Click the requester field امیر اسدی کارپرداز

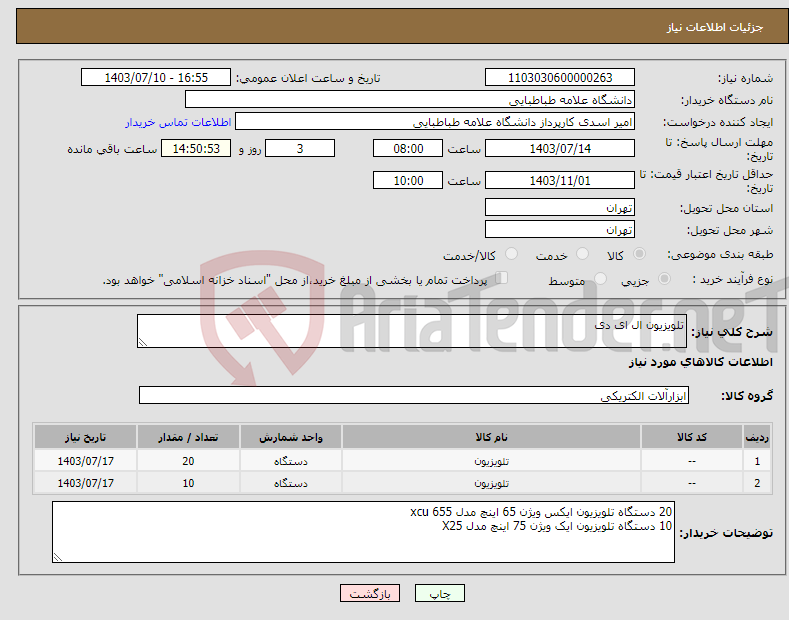click(435, 122)
